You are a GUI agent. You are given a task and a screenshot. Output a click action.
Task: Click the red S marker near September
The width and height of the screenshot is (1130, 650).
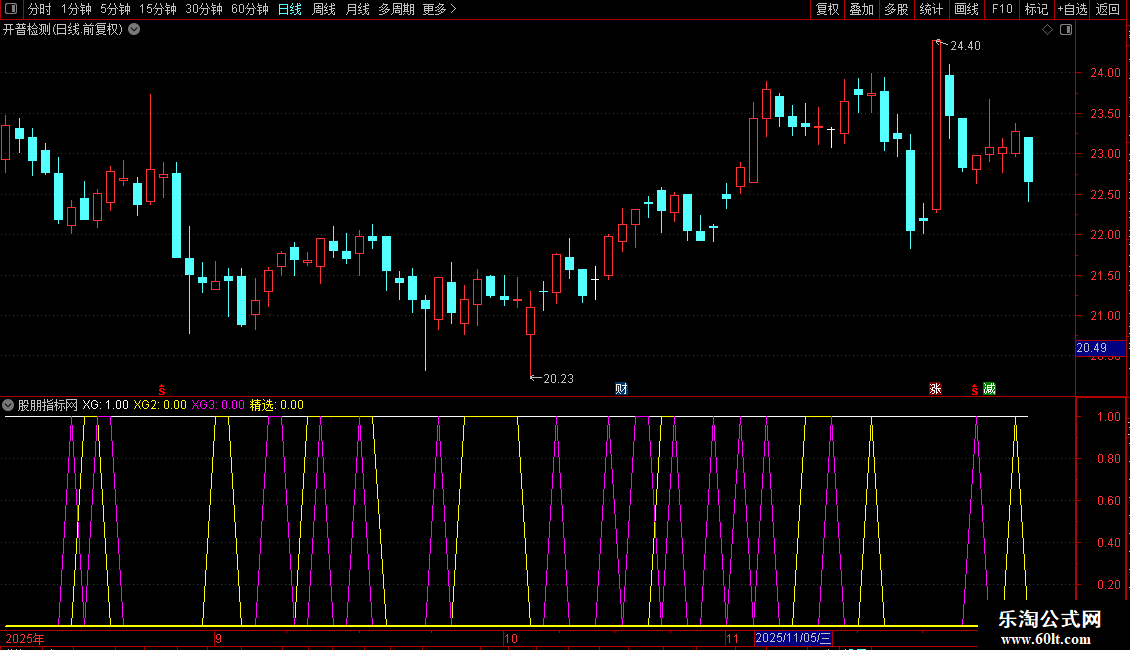(x=162, y=390)
